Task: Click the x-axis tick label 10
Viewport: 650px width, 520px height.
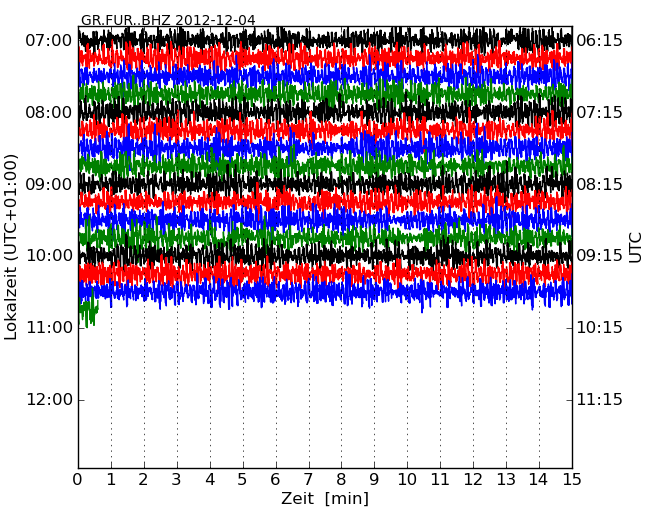Action: coord(407,480)
